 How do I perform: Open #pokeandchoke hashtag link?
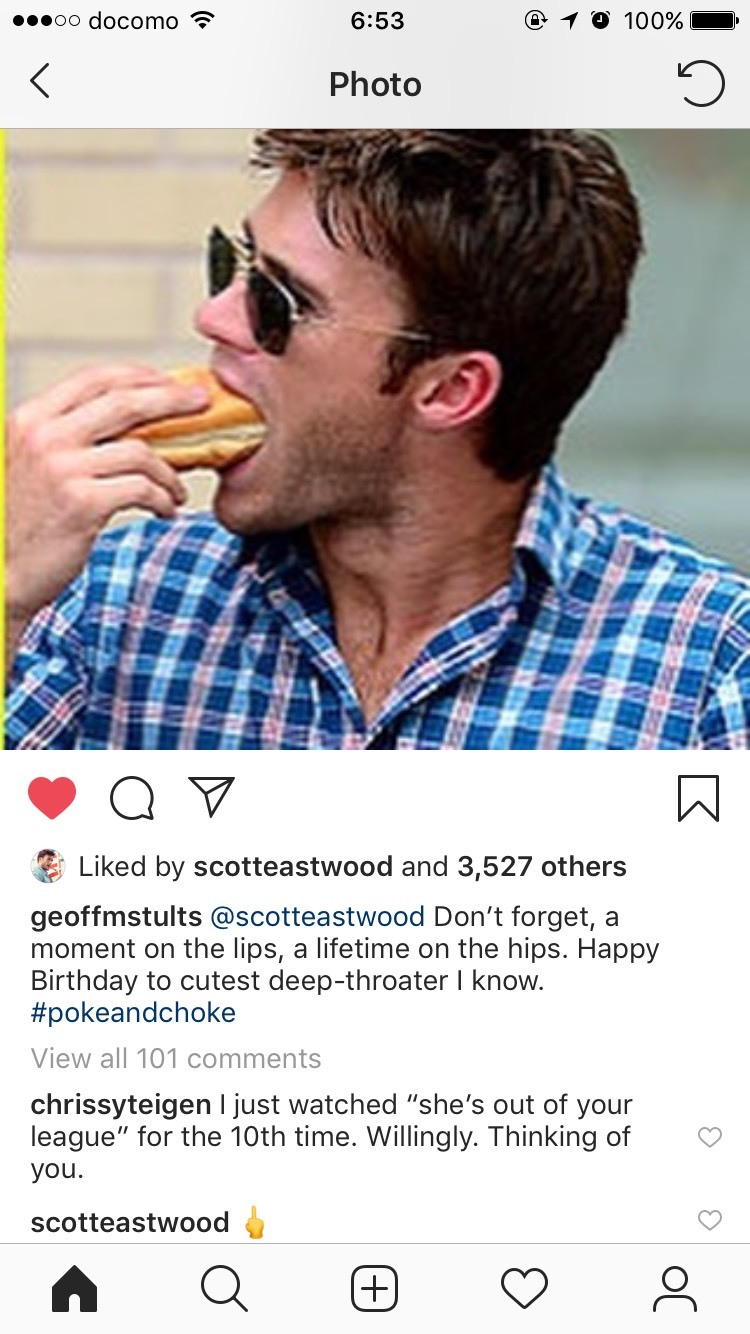pyautogui.click(x=133, y=1012)
